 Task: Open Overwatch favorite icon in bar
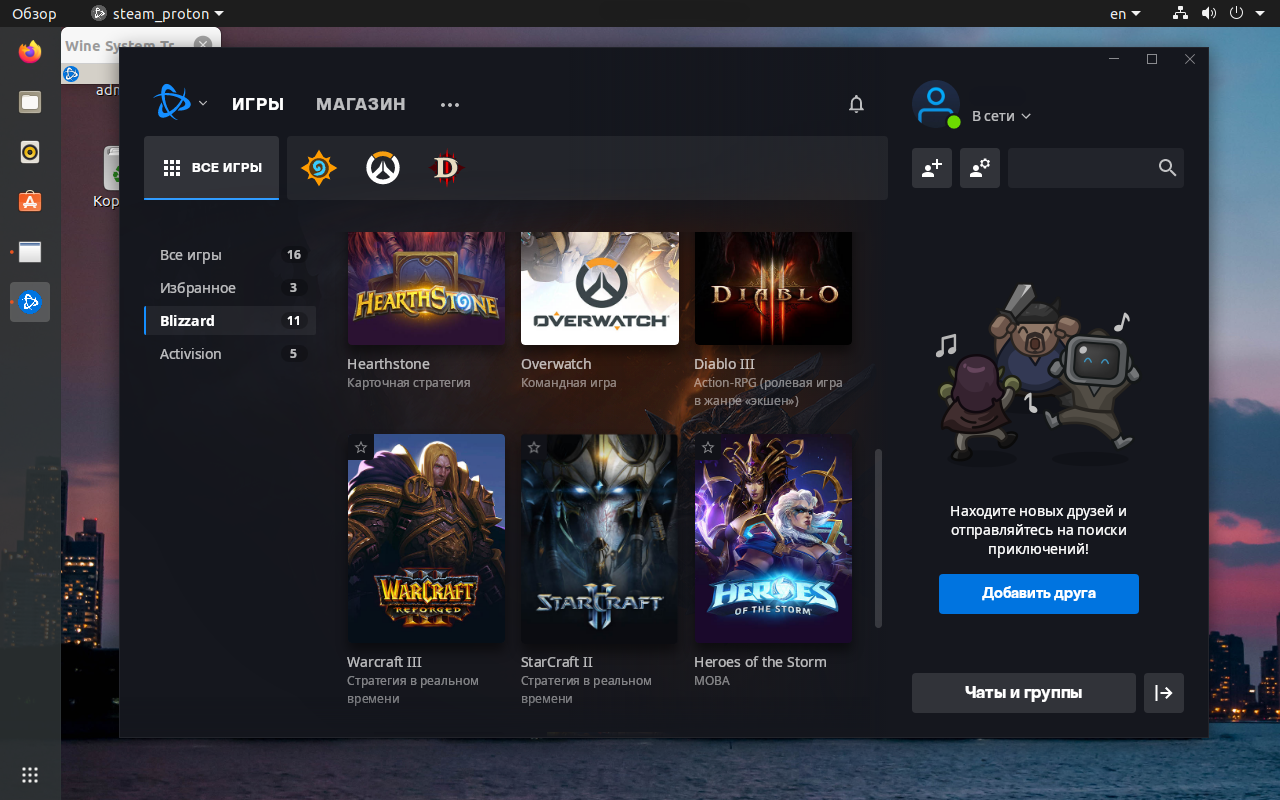382,168
